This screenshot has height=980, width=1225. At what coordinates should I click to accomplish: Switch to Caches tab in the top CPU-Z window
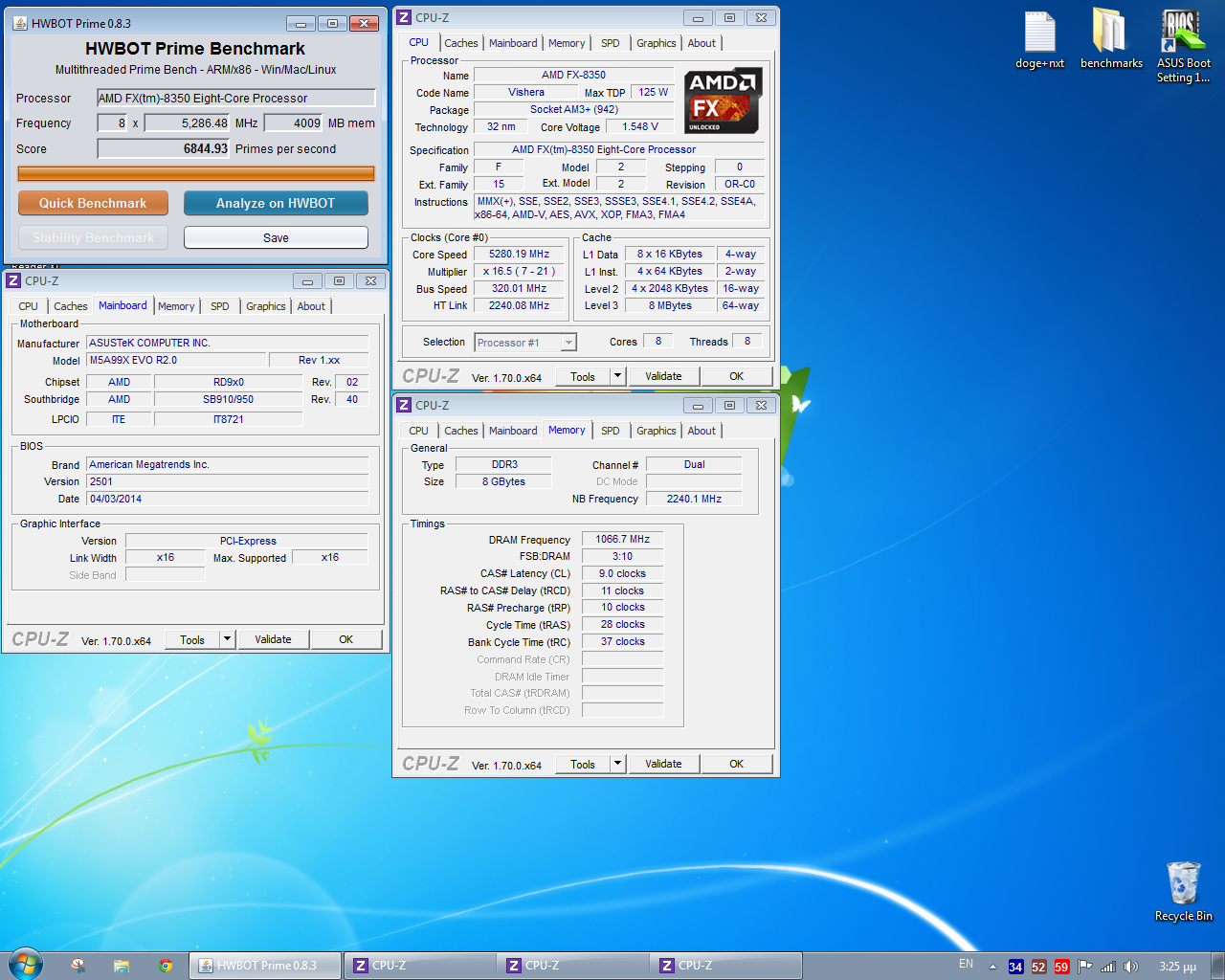(460, 43)
